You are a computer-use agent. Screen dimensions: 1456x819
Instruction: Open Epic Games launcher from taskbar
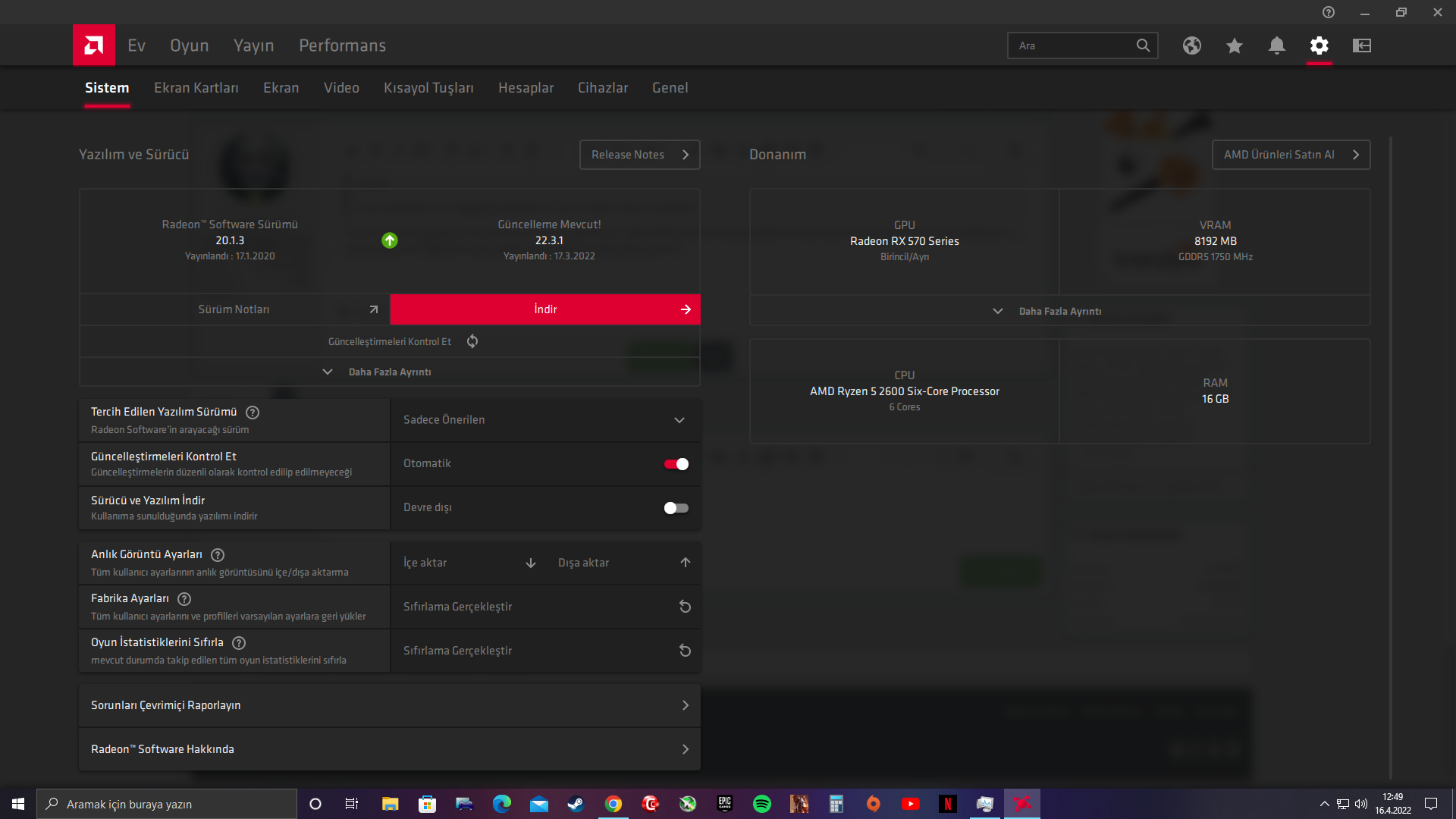[x=725, y=804]
